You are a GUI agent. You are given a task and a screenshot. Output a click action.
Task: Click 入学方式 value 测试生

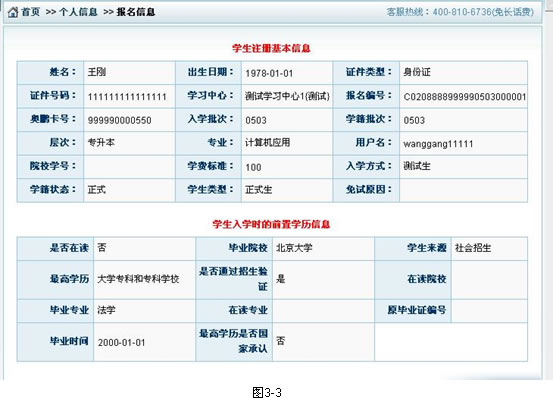click(417, 166)
